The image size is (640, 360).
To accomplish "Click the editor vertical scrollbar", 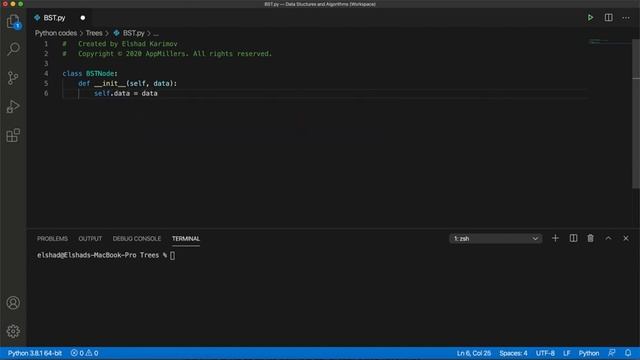I will (x=636, y=113).
